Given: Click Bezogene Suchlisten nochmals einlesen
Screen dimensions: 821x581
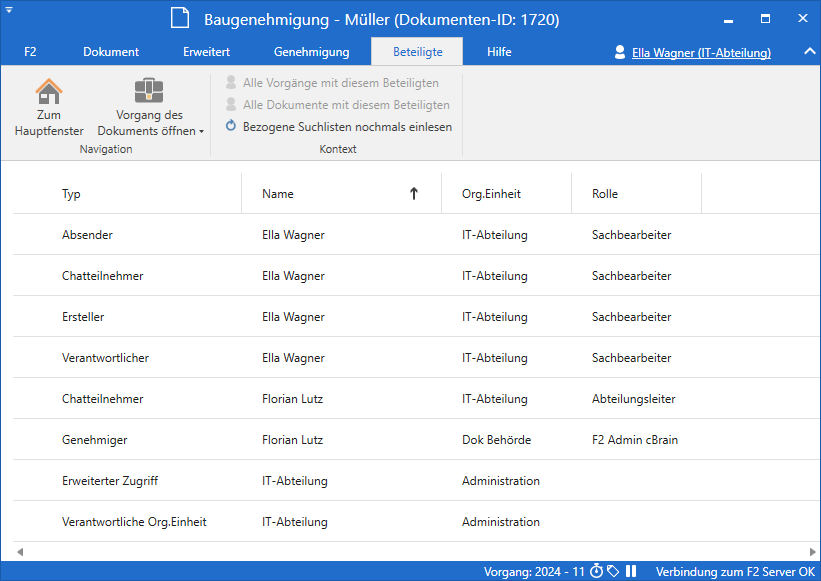Looking at the screenshot, I should 347,127.
